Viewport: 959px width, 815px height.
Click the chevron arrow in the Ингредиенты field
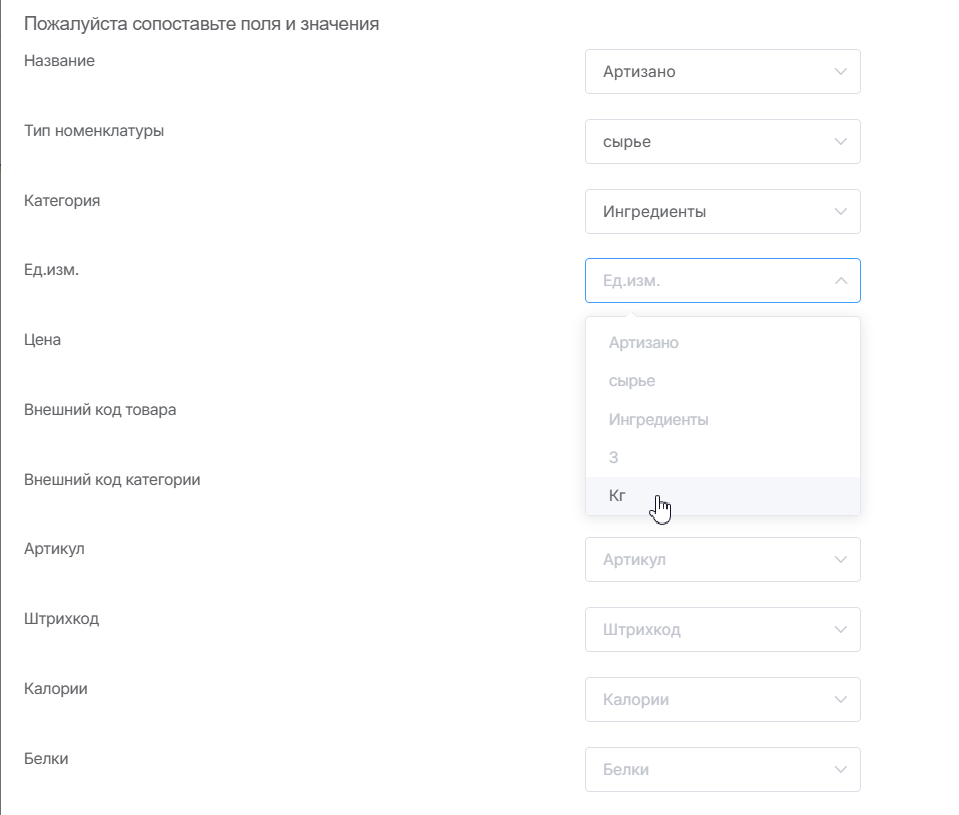pos(840,212)
